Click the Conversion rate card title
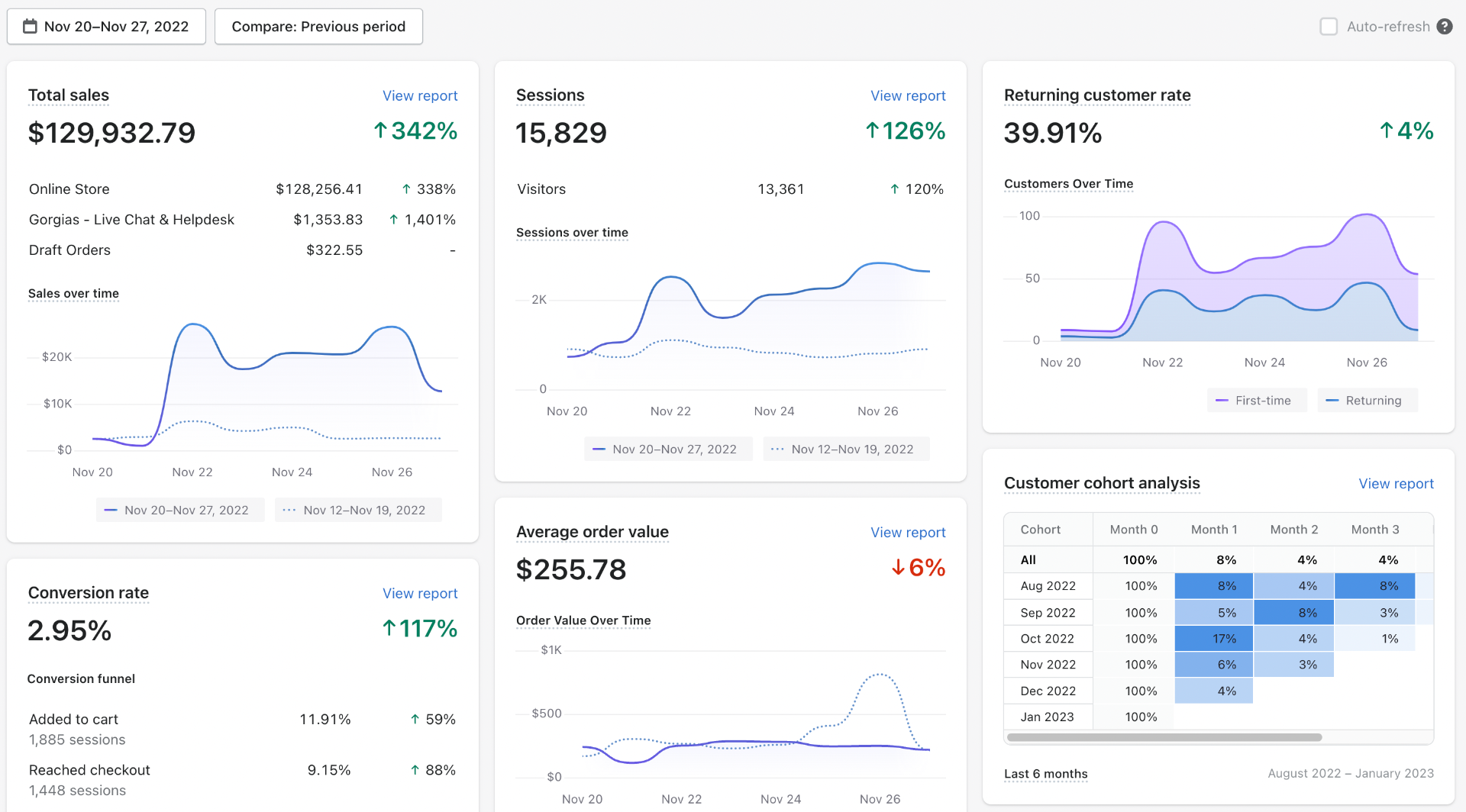Viewport: 1466px width, 812px height. [89, 593]
